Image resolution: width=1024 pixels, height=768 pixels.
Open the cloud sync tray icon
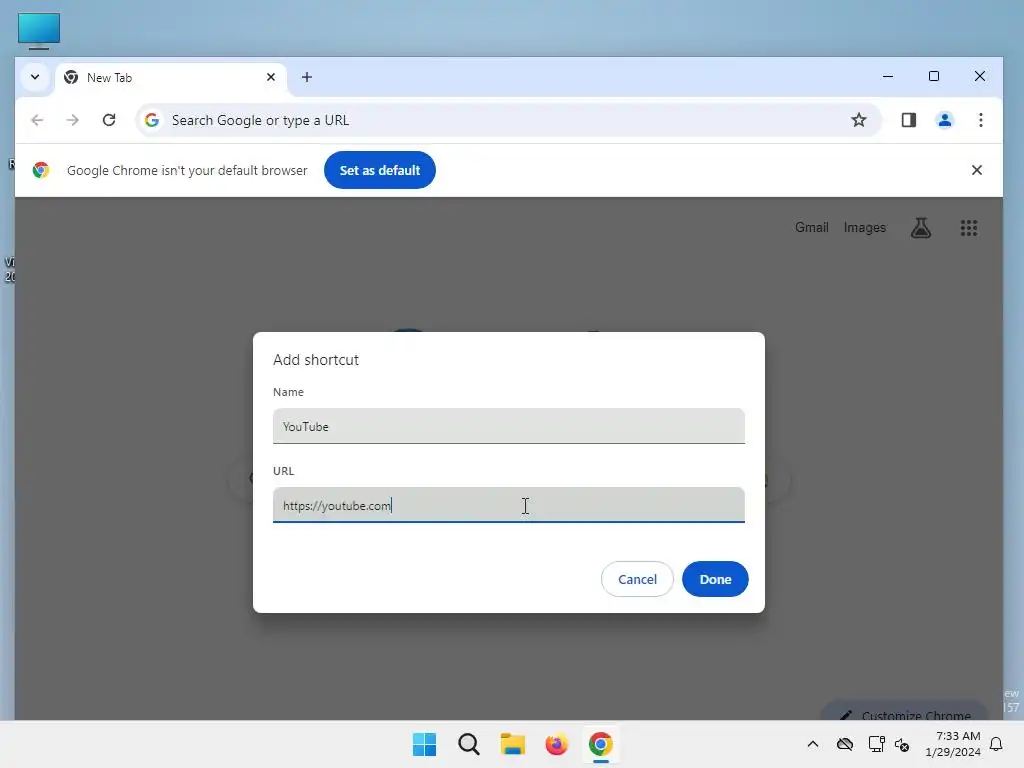[x=844, y=744]
